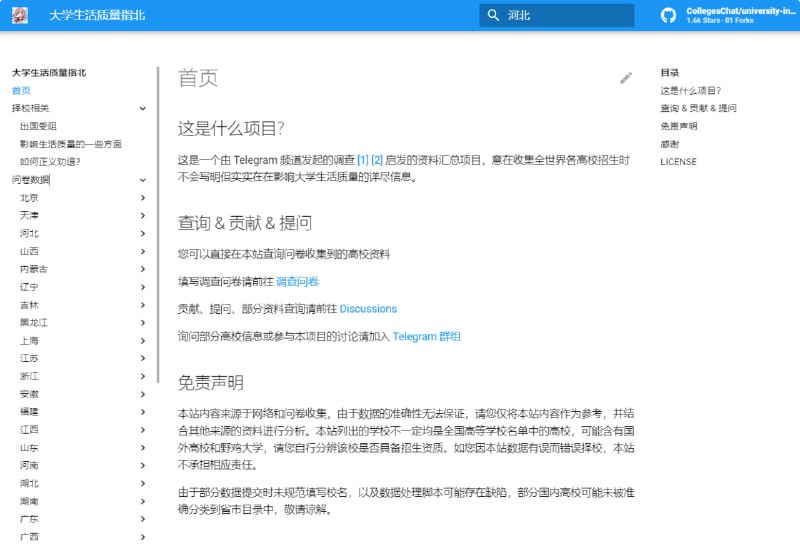
Task: Click the sidebar vertical scrollbar
Action: [158, 225]
